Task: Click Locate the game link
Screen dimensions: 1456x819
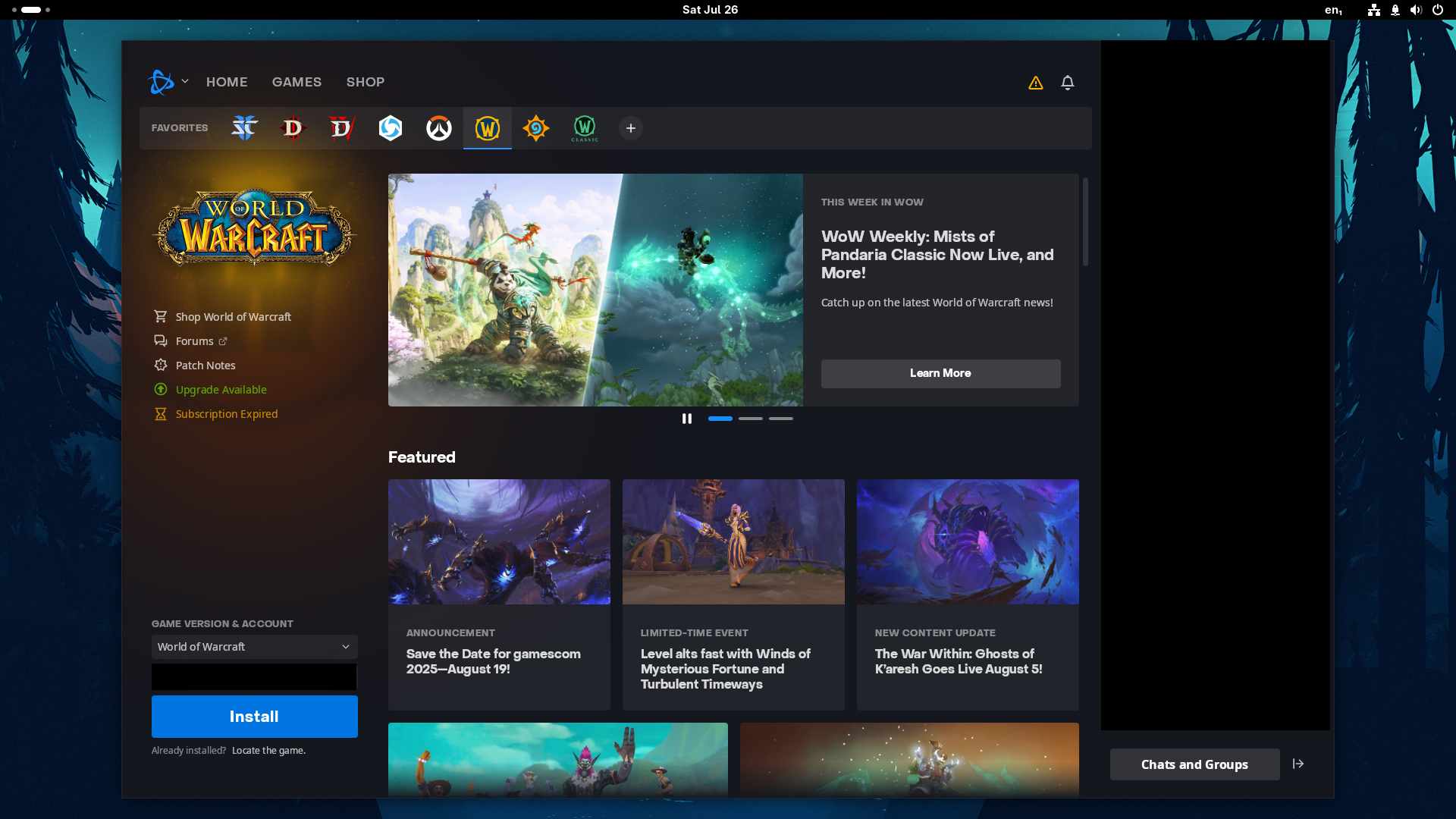Action: click(x=268, y=751)
